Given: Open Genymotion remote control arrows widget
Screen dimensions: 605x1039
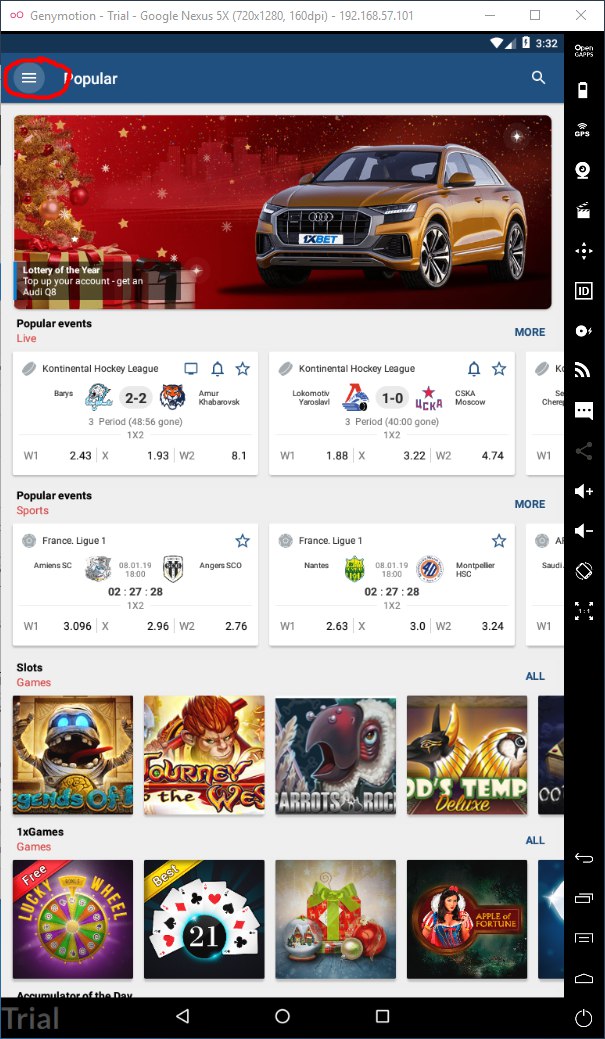Looking at the screenshot, I should pyautogui.click(x=583, y=251).
